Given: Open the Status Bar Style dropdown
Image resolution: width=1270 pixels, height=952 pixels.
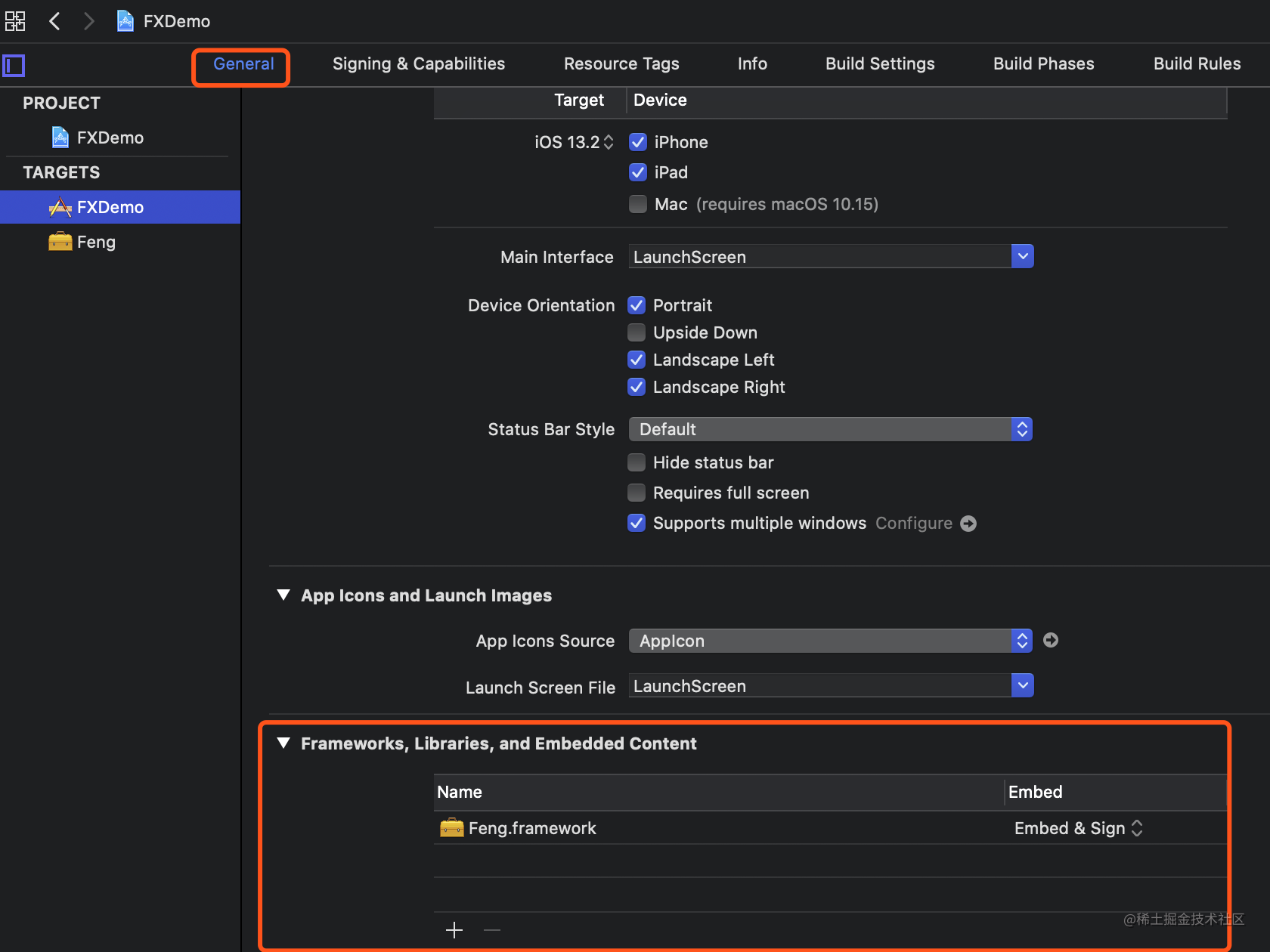Looking at the screenshot, I should point(831,429).
